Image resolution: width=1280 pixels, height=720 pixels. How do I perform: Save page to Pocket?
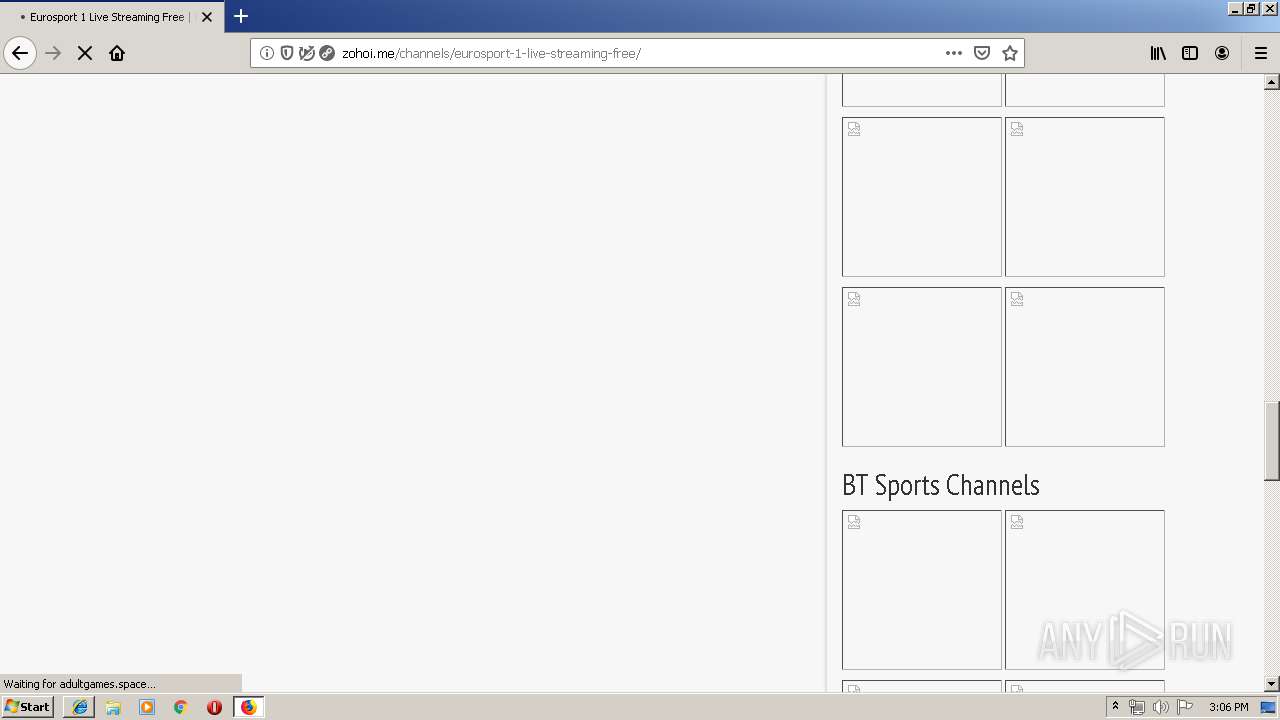pyautogui.click(x=982, y=53)
